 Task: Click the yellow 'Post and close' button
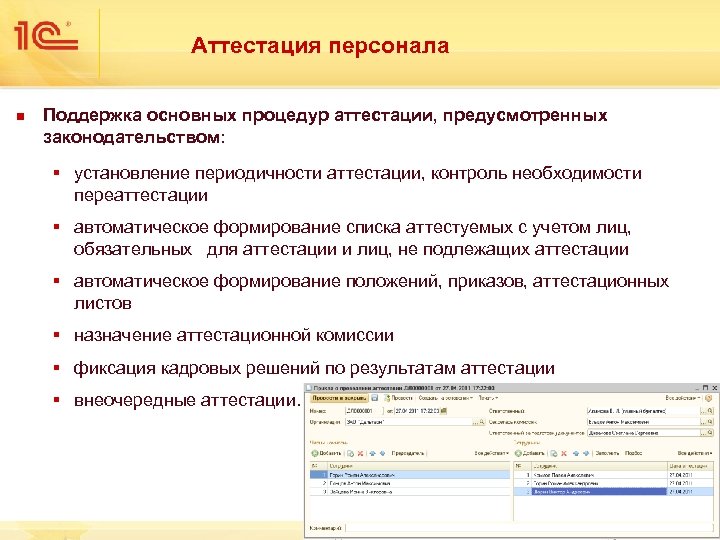339,398
